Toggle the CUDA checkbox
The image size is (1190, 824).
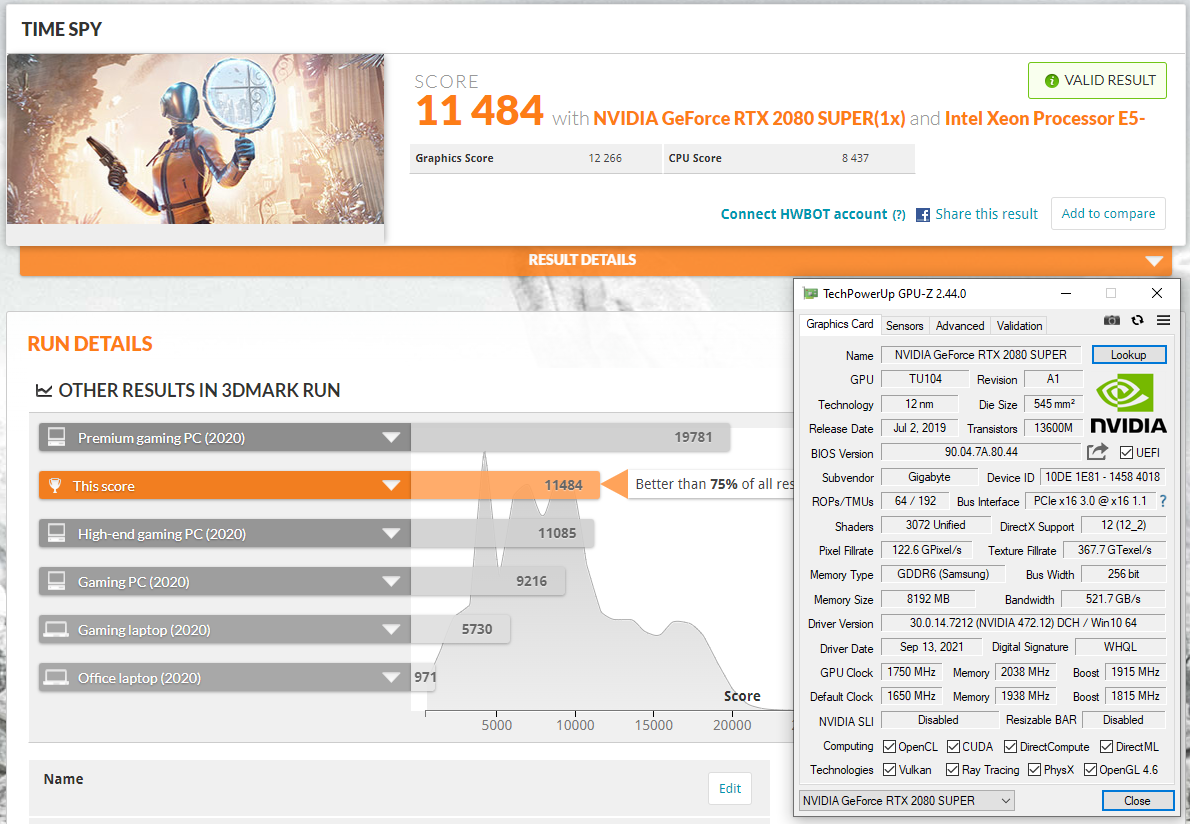954,746
